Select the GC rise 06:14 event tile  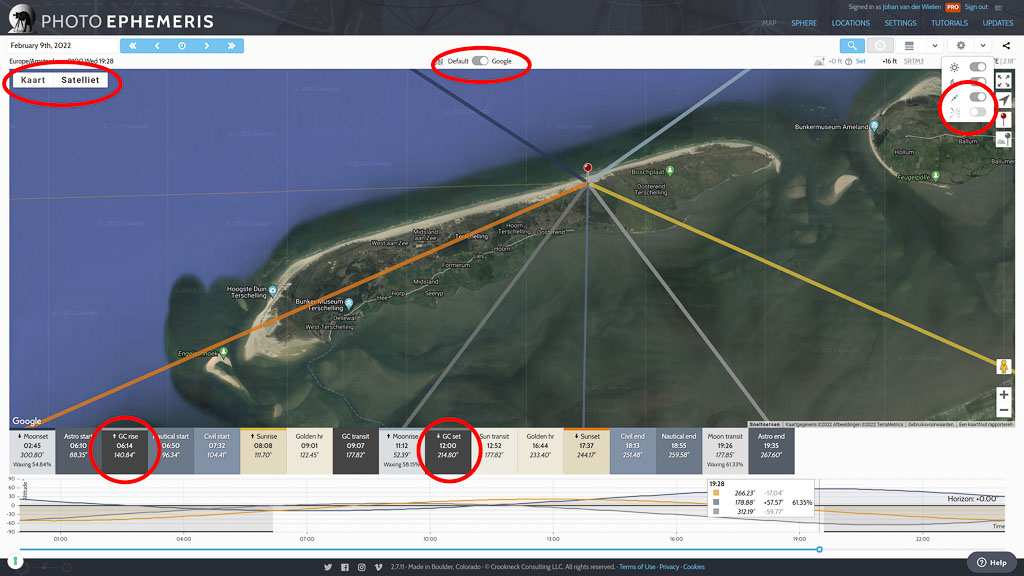pos(125,451)
